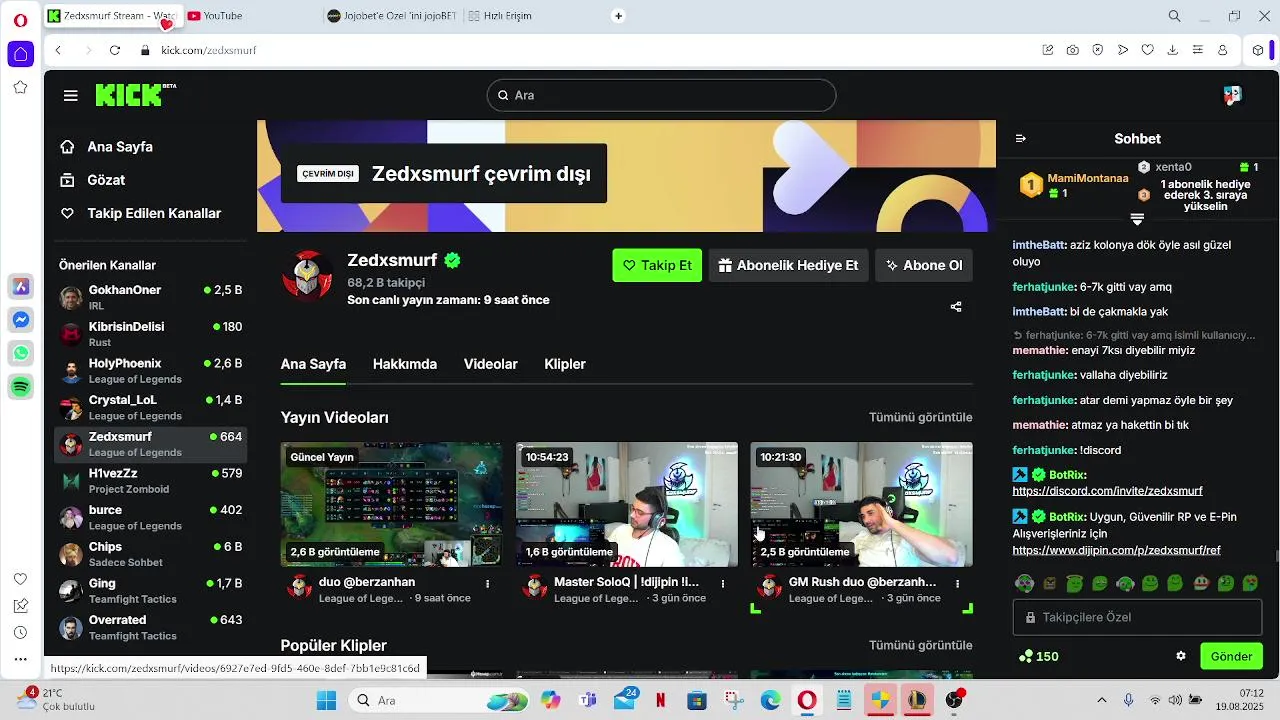Click the 150 channel points balance
The width and height of the screenshot is (1280, 720).
tap(1038, 656)
